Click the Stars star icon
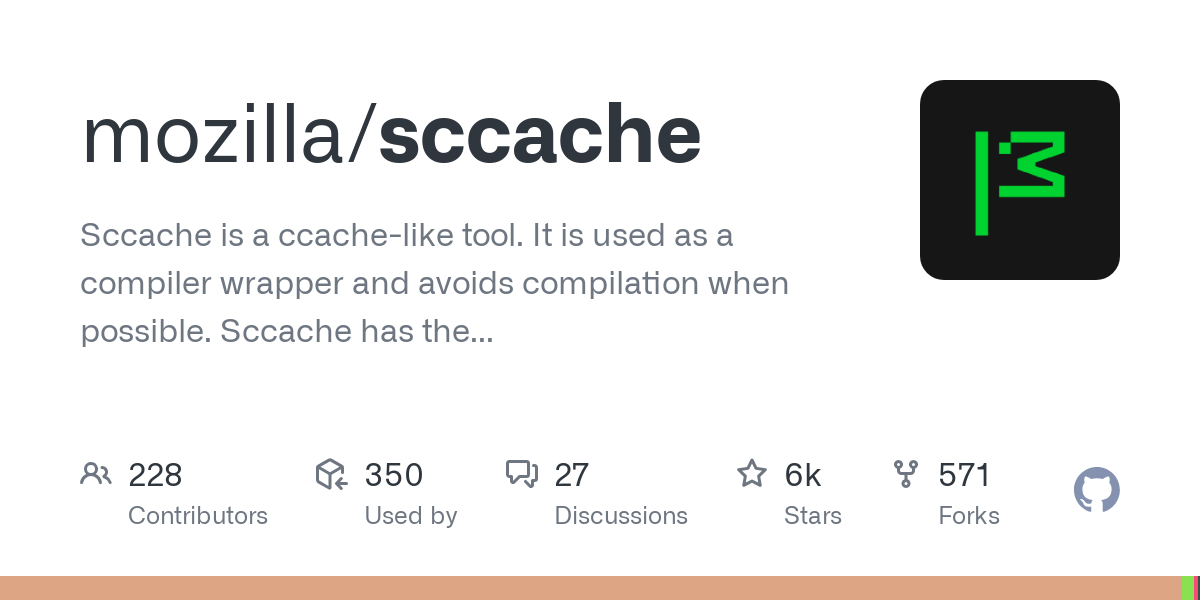Viewport: 1200px width, 600px height. coord(752,474)
